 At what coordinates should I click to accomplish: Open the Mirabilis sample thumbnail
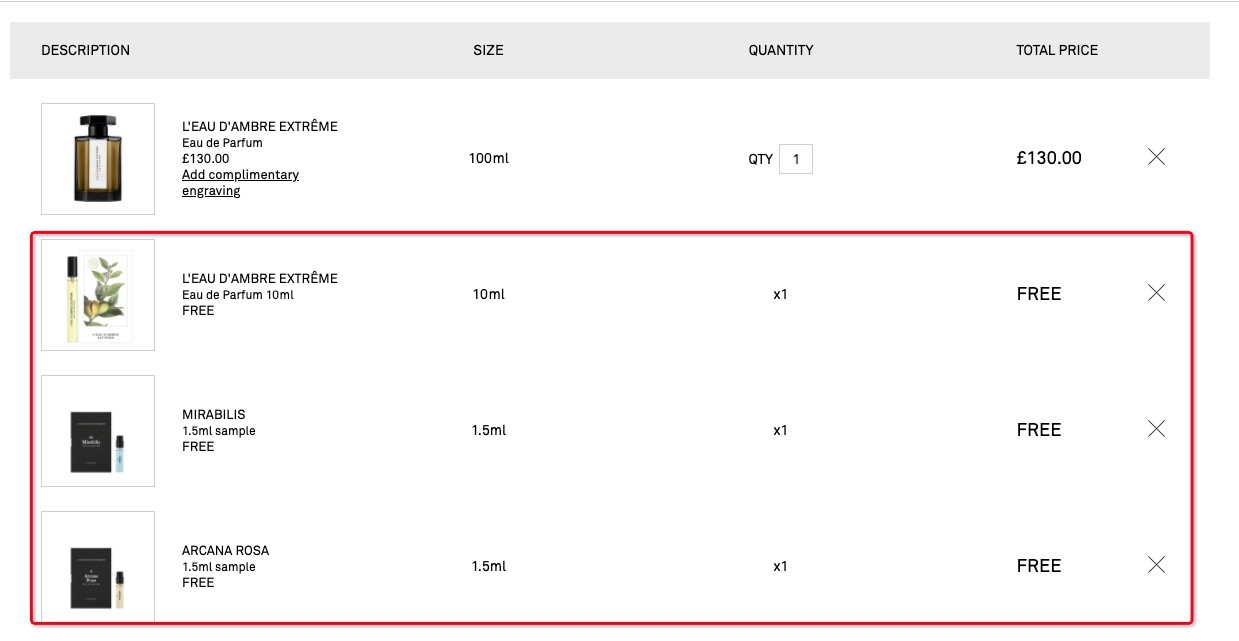pyautogui.click(x=98, y=431)
